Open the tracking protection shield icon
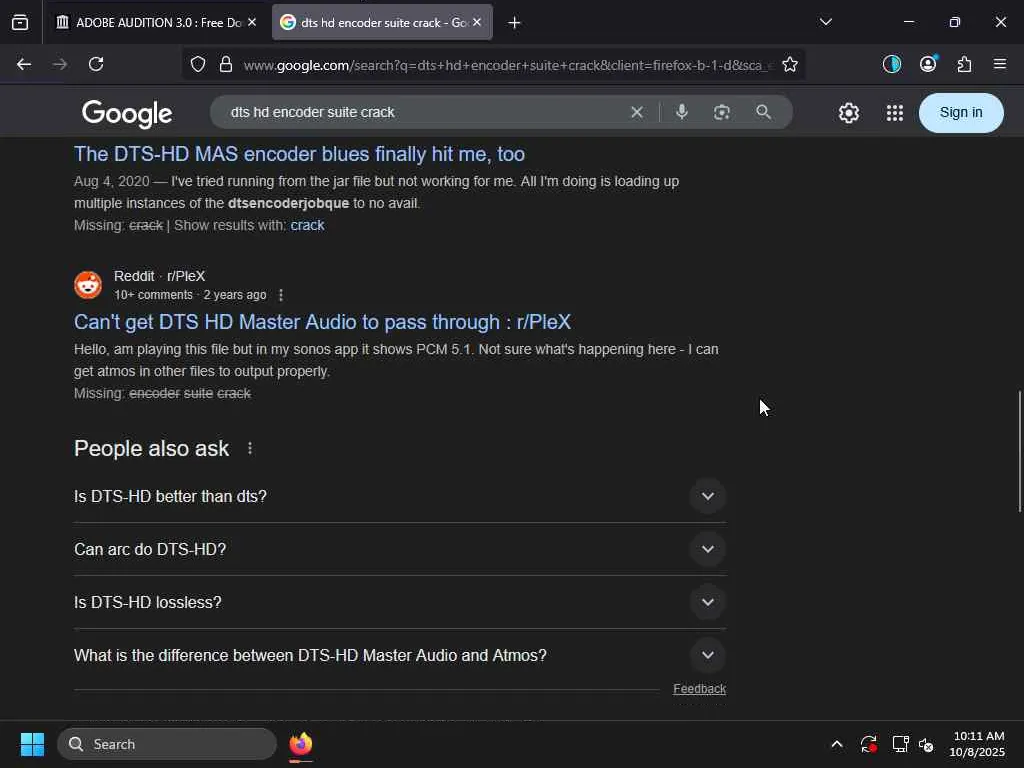Image resolution: width=1024 pixels, height=768 pixels. coord(198,64)
